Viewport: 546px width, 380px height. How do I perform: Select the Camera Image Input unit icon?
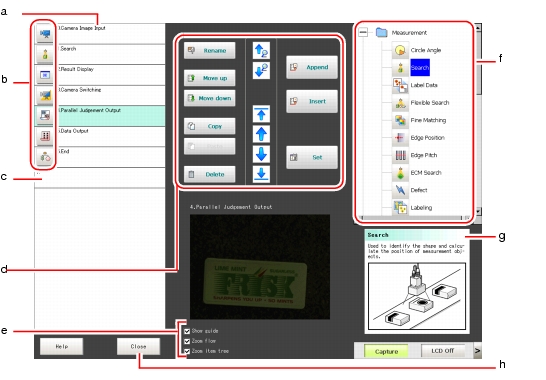[45, 33]
